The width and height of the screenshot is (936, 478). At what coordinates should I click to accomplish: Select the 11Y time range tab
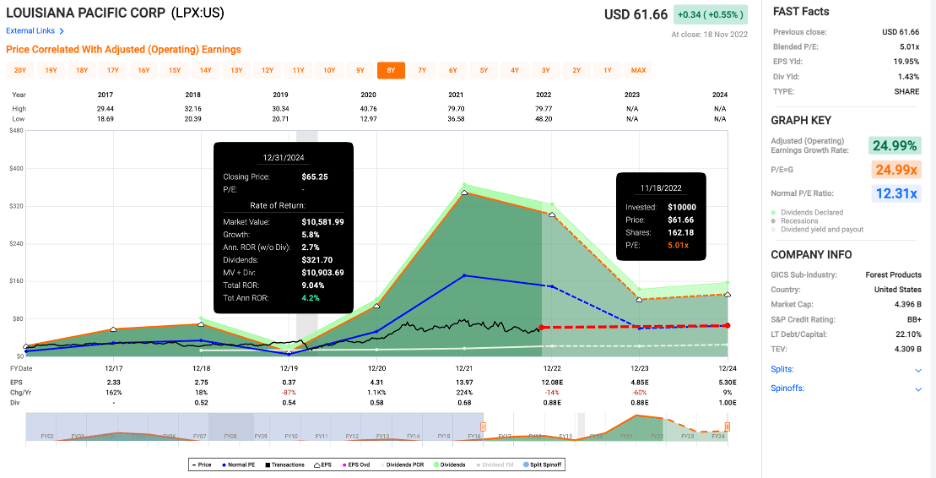[x=298, y=70]
